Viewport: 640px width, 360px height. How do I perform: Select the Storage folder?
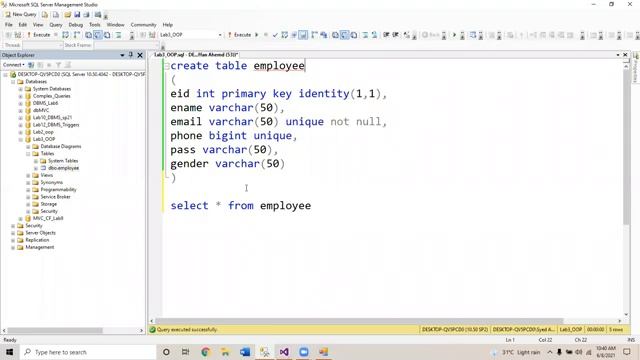[49, 204]
